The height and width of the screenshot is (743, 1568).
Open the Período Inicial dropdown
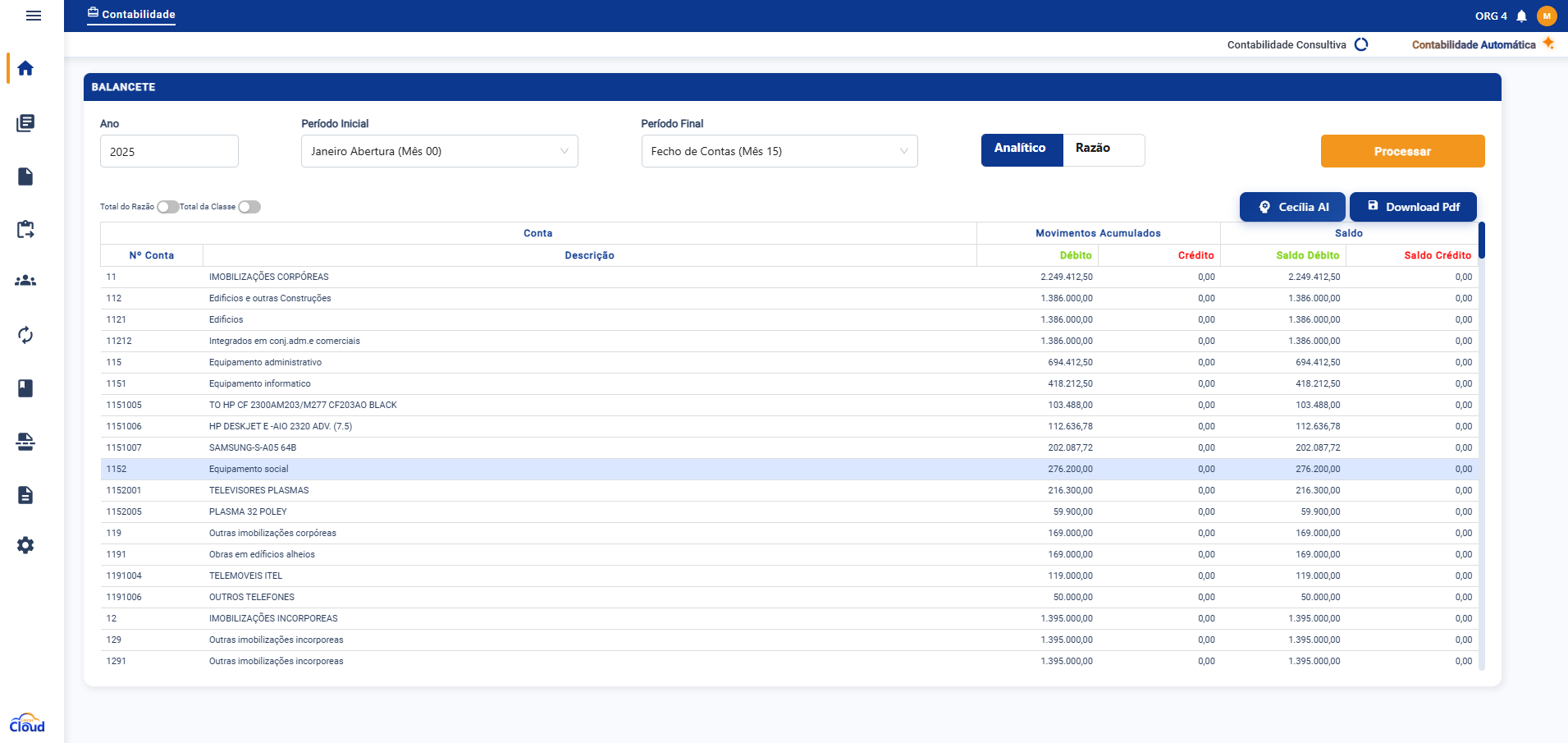coord(439,151)
